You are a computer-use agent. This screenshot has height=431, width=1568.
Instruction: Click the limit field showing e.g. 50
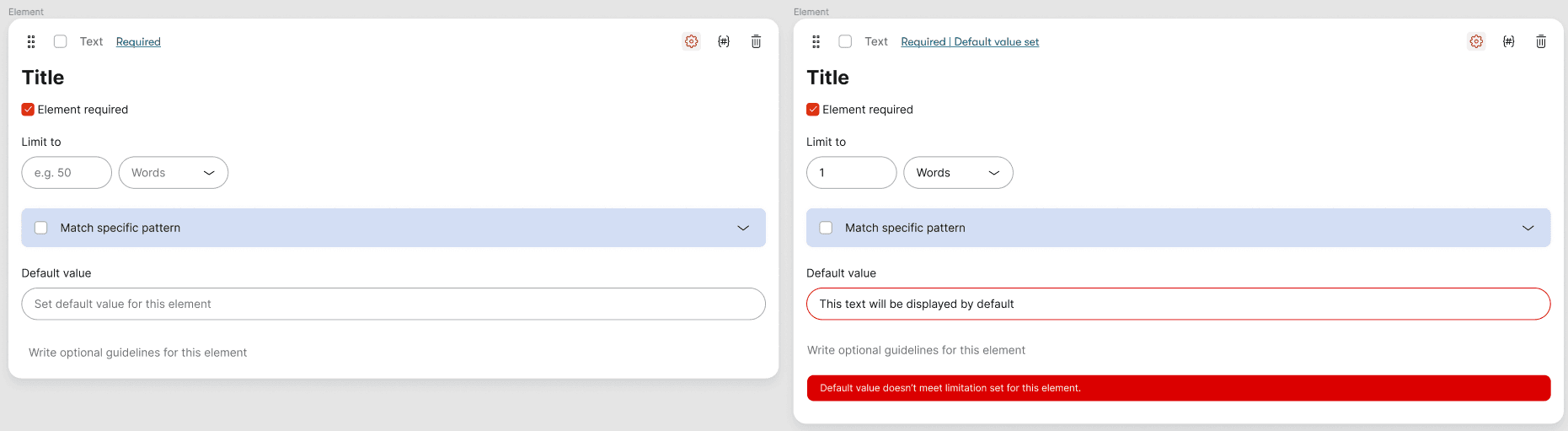point(67,173)
